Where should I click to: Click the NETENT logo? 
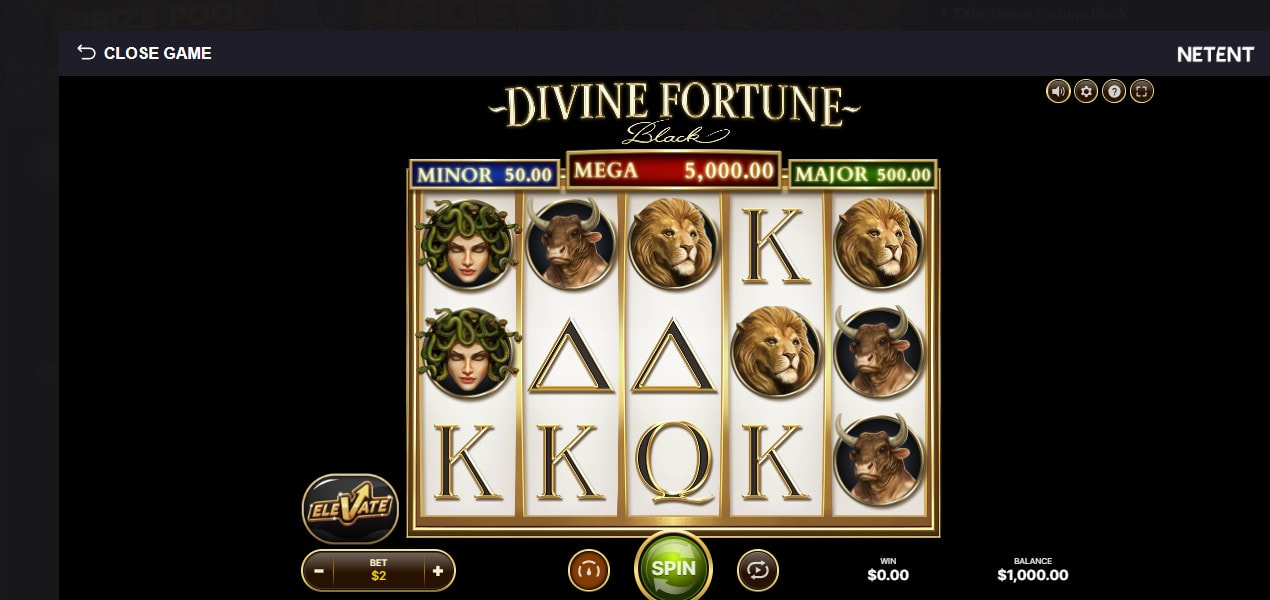(1215, 54)
